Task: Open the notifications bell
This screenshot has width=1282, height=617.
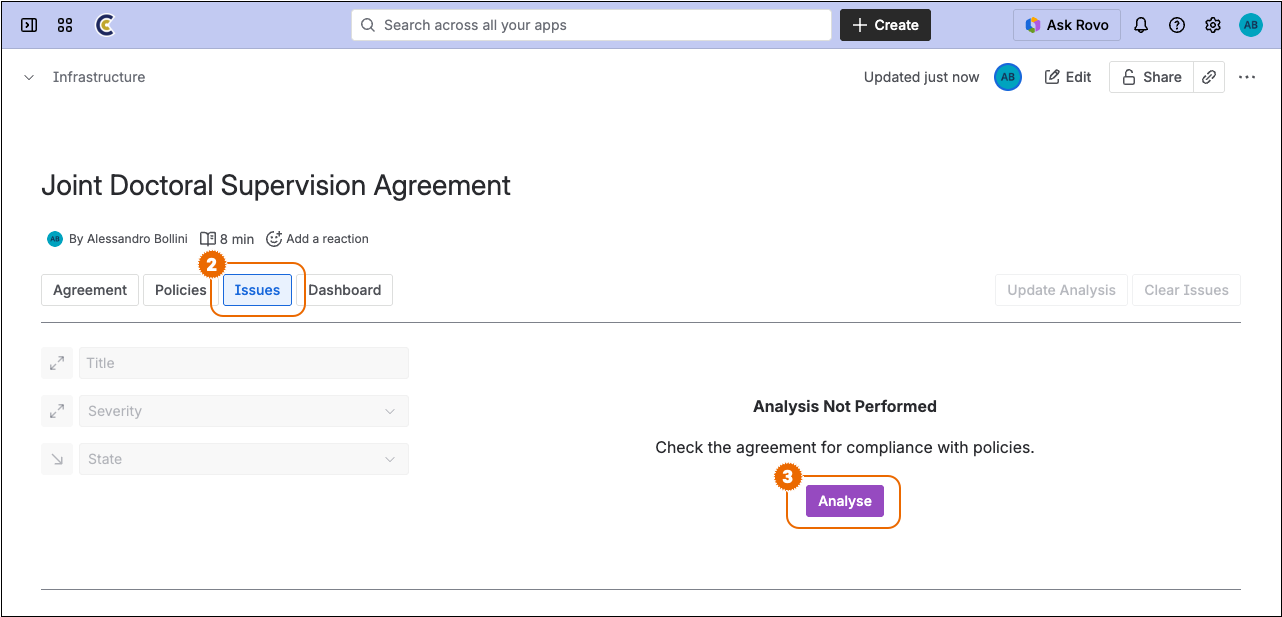Action: point(1141,25)
